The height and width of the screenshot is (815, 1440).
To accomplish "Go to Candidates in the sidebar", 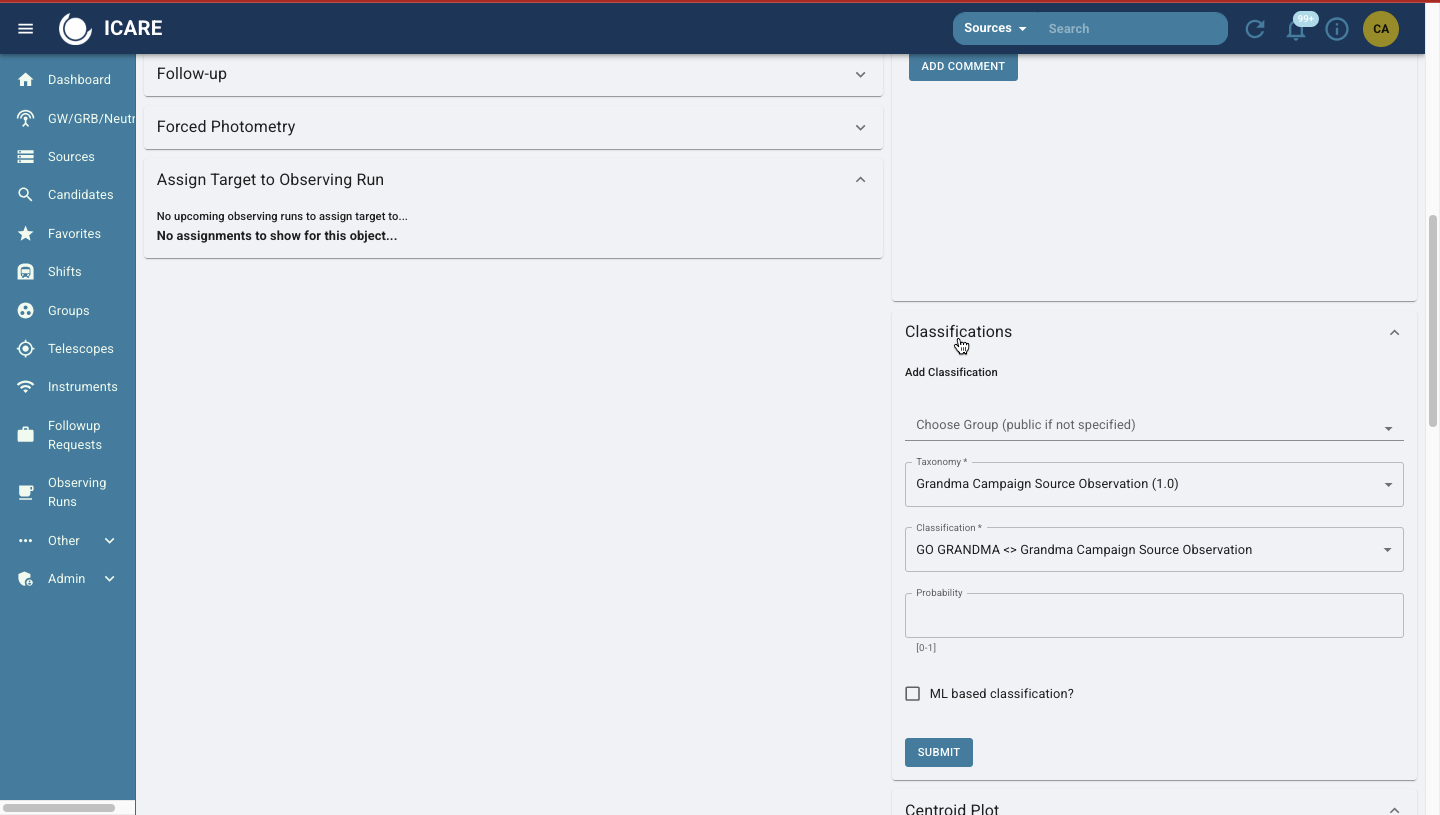I will coord(80,195).
